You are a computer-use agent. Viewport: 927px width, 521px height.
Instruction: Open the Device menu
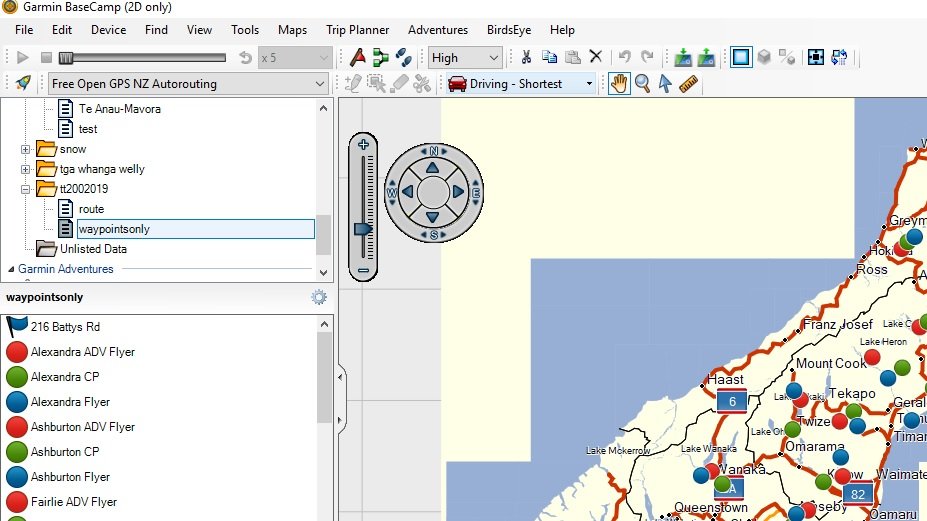[x=108, y=30]
